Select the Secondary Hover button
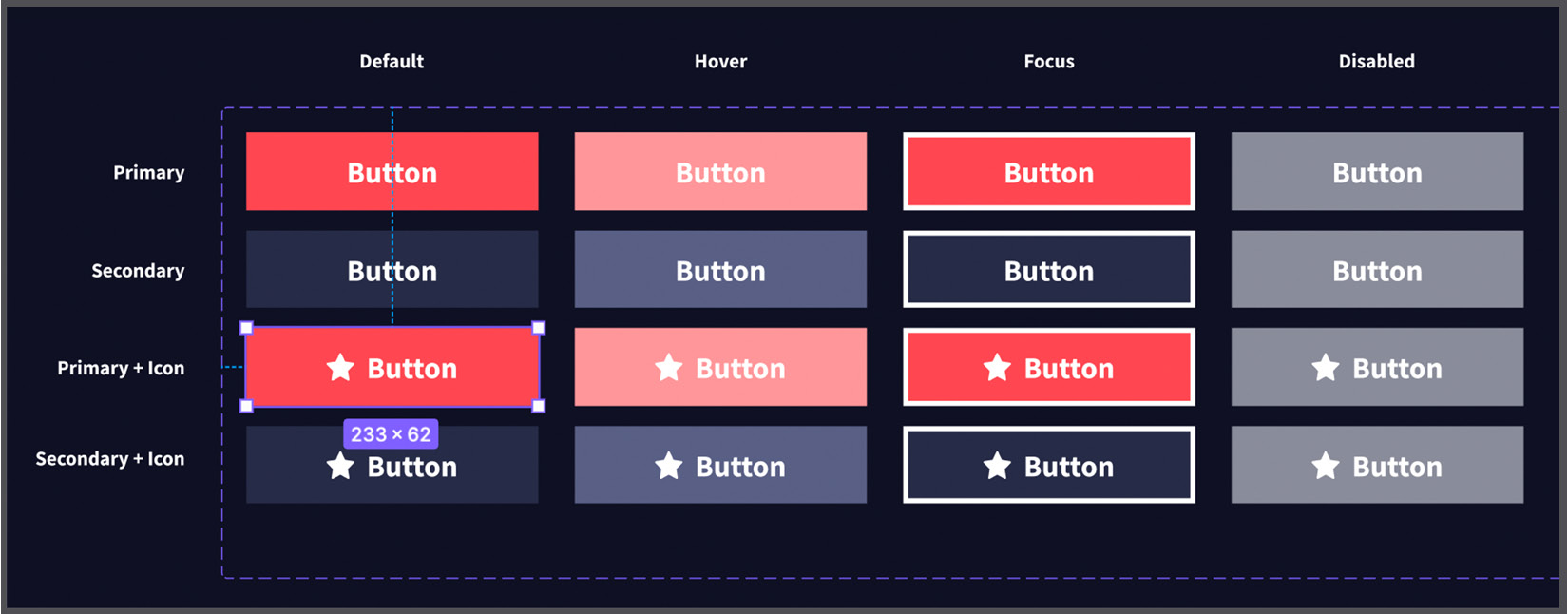Screen dimensions: 1568x614 (x=720, y=270)
